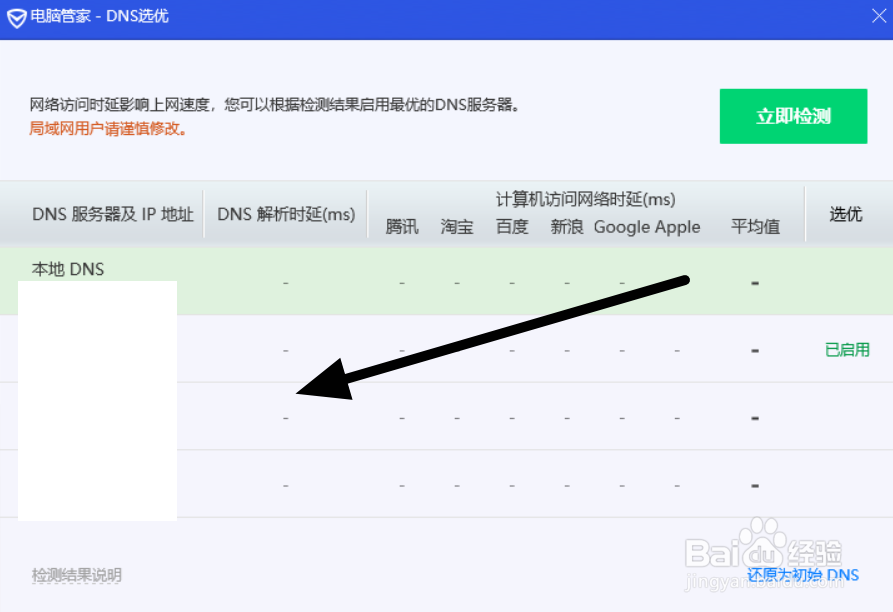Click the 电脑管家 shield logo icon
The height and width of the screenshot is (612, 893).
pos(17,18)
